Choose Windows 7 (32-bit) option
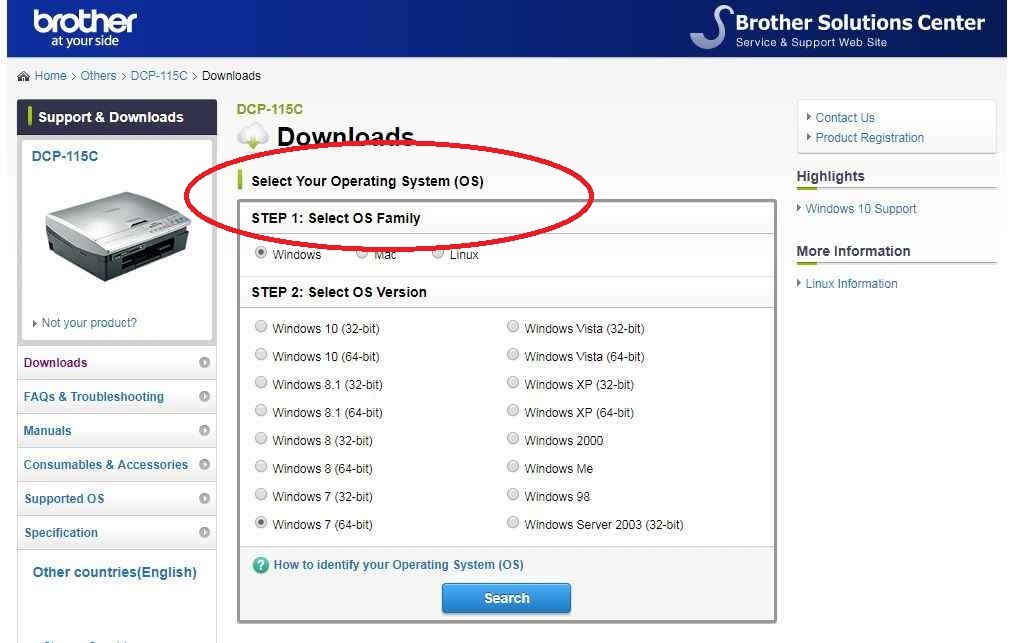This screenshot has height=643, width=1022. pyautogui.click(x=261, y=494)
